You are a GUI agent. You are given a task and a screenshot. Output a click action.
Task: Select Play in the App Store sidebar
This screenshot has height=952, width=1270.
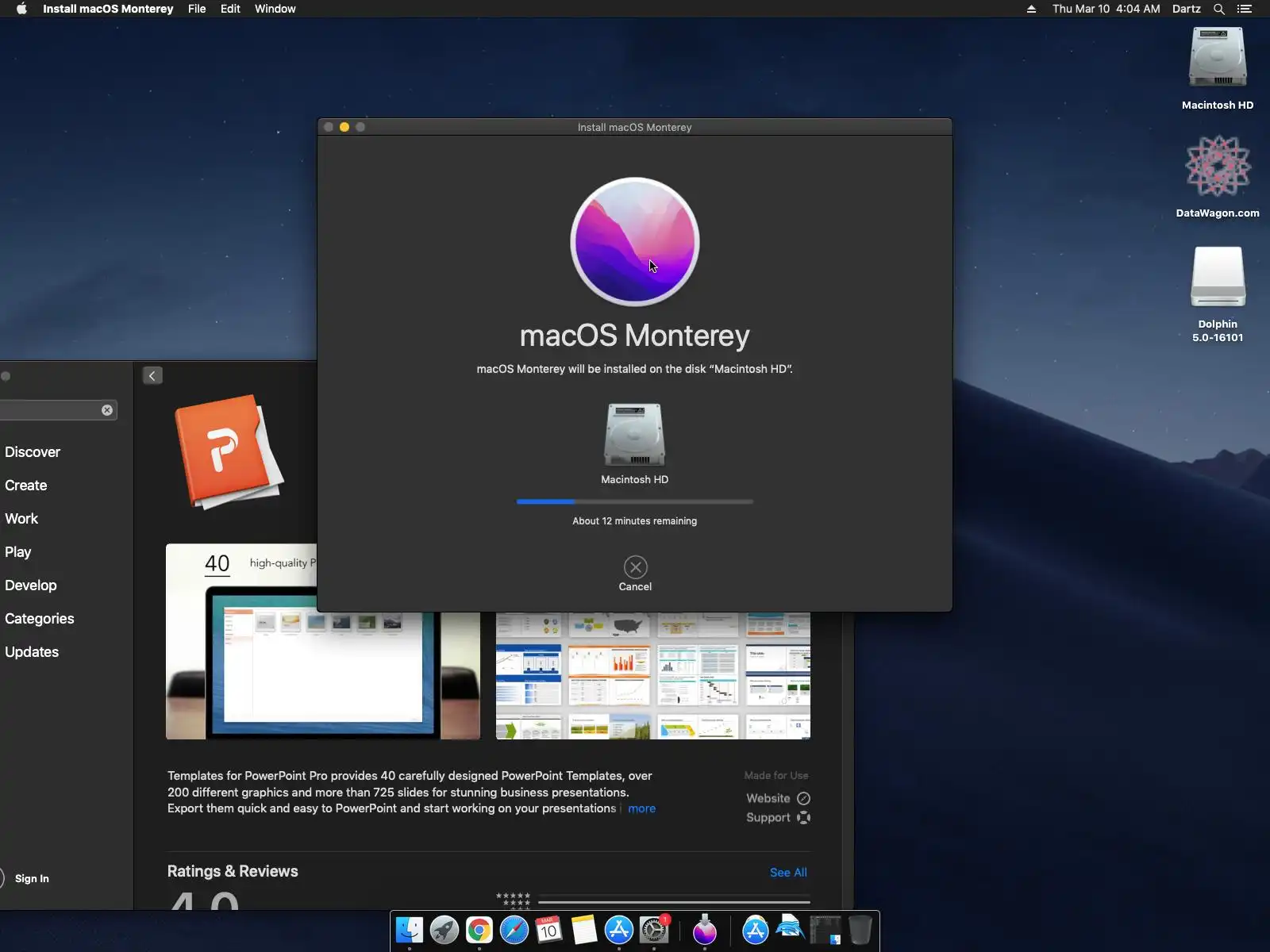point(18,552)
